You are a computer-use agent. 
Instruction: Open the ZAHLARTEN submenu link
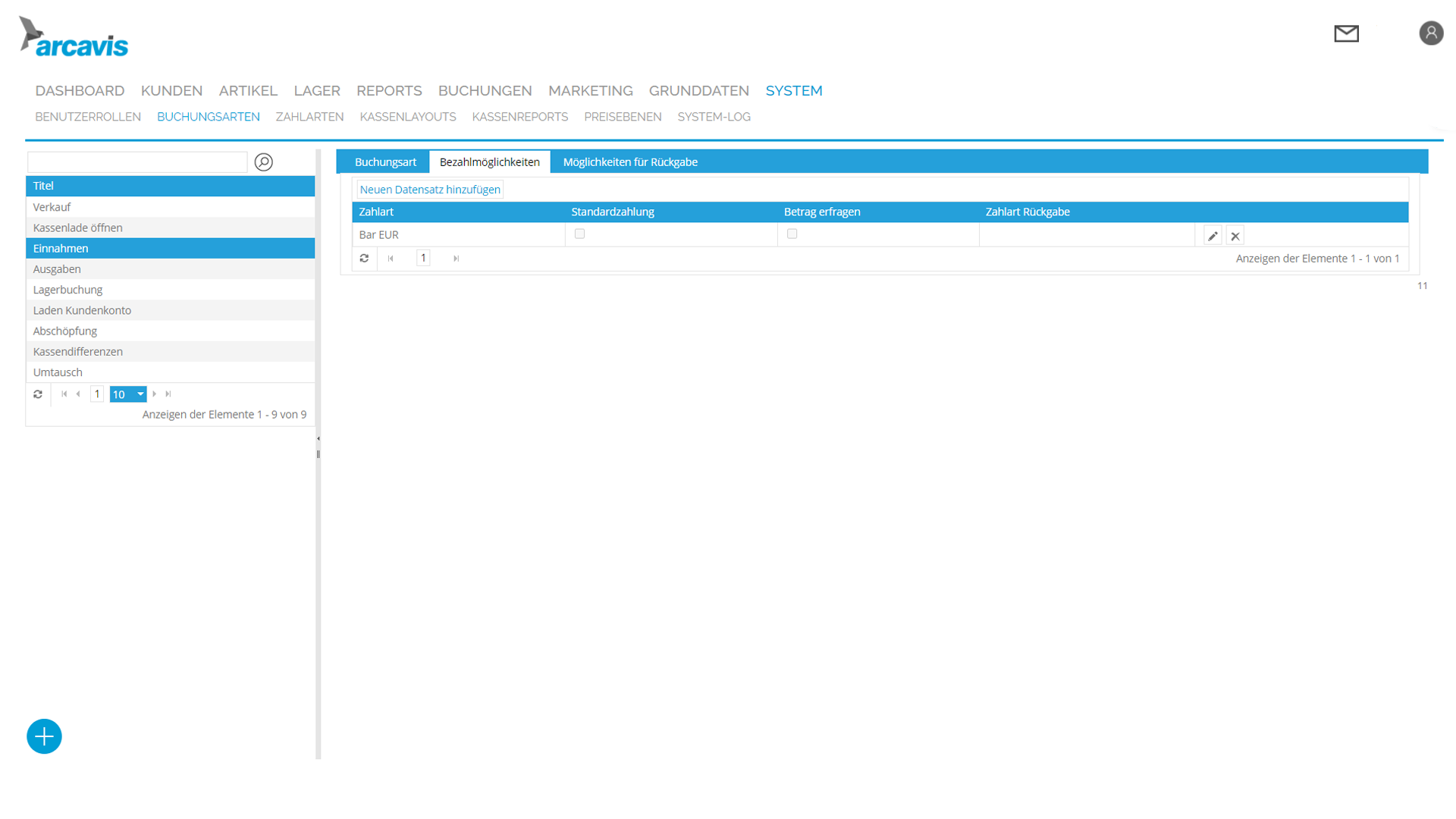click(x=309, y=117)
